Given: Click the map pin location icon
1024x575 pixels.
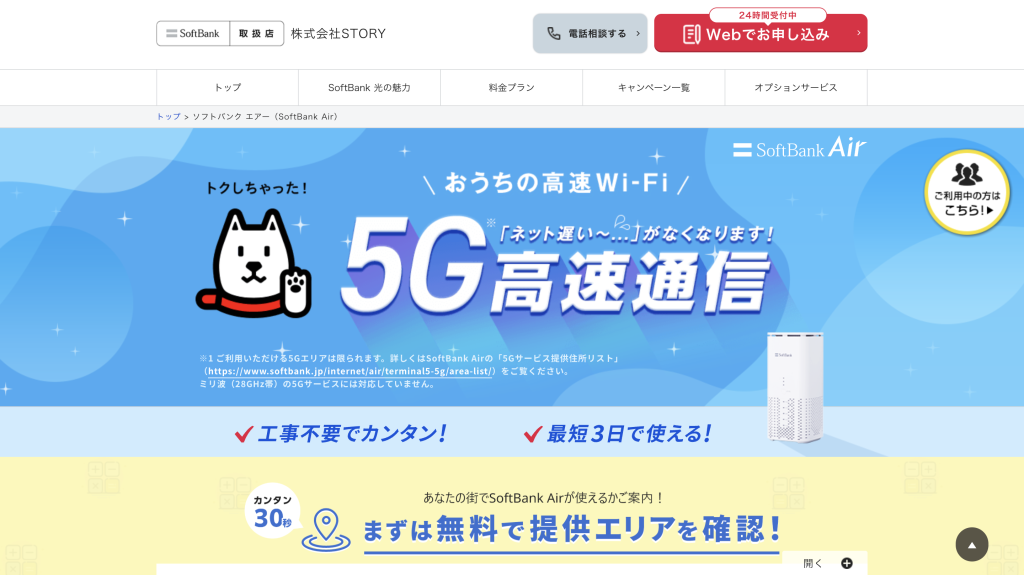Looking at the screenshot, I should [x=326, y=530].
